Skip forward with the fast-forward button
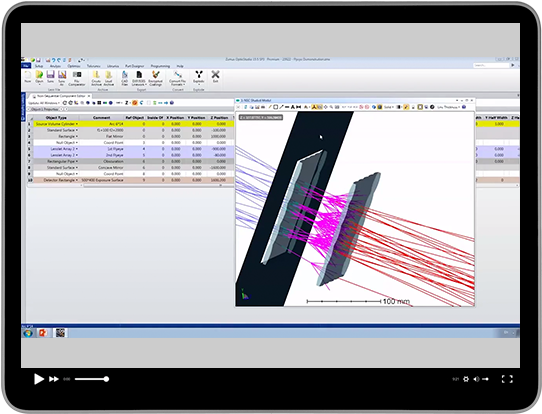 pos(54,379)
